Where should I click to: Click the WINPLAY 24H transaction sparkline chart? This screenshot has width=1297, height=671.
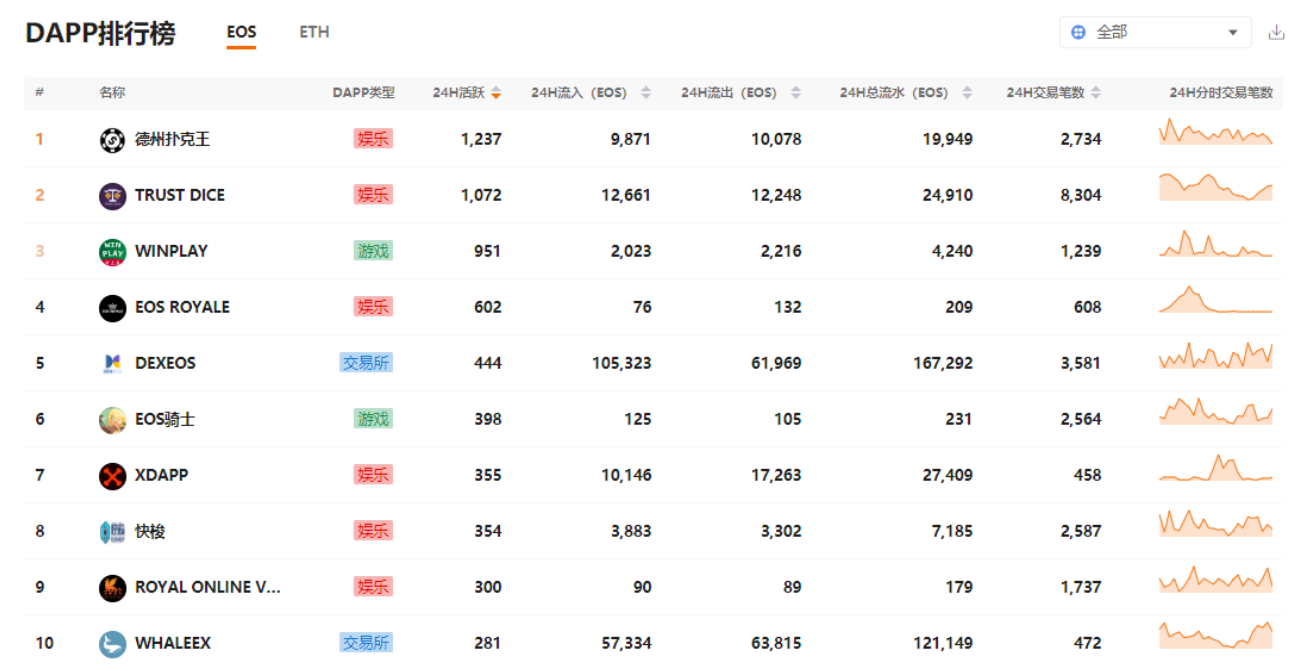[1216, 244]
